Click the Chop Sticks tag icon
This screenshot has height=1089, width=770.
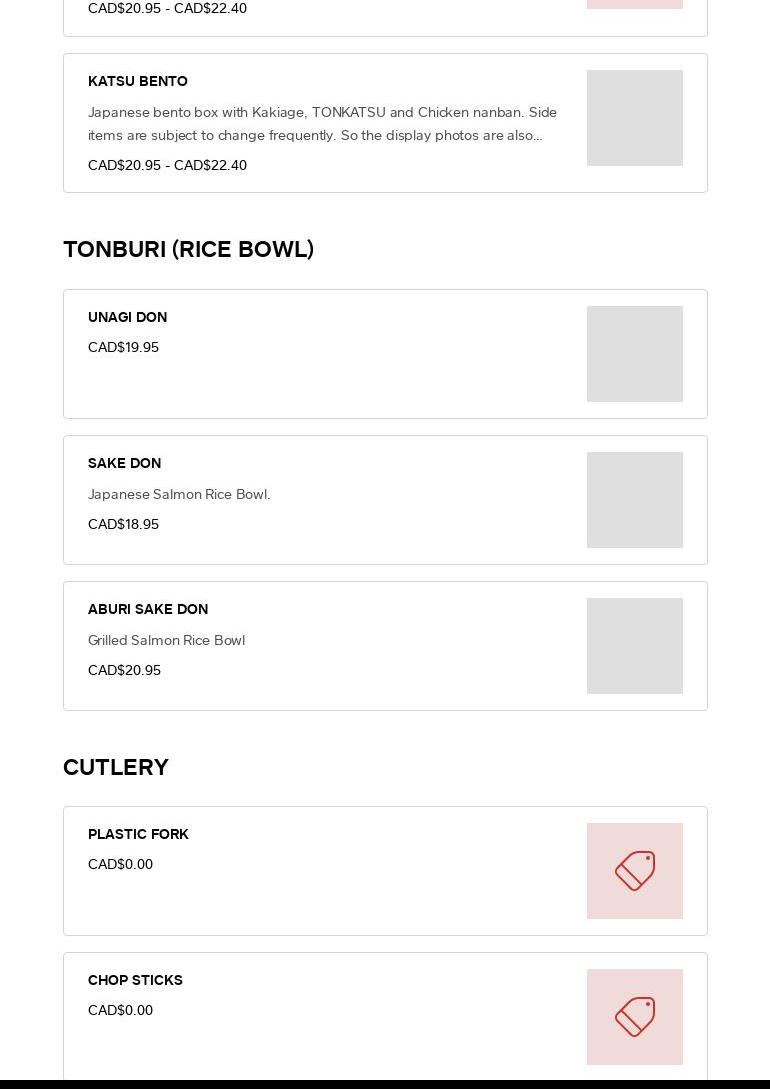point(635,1017)
